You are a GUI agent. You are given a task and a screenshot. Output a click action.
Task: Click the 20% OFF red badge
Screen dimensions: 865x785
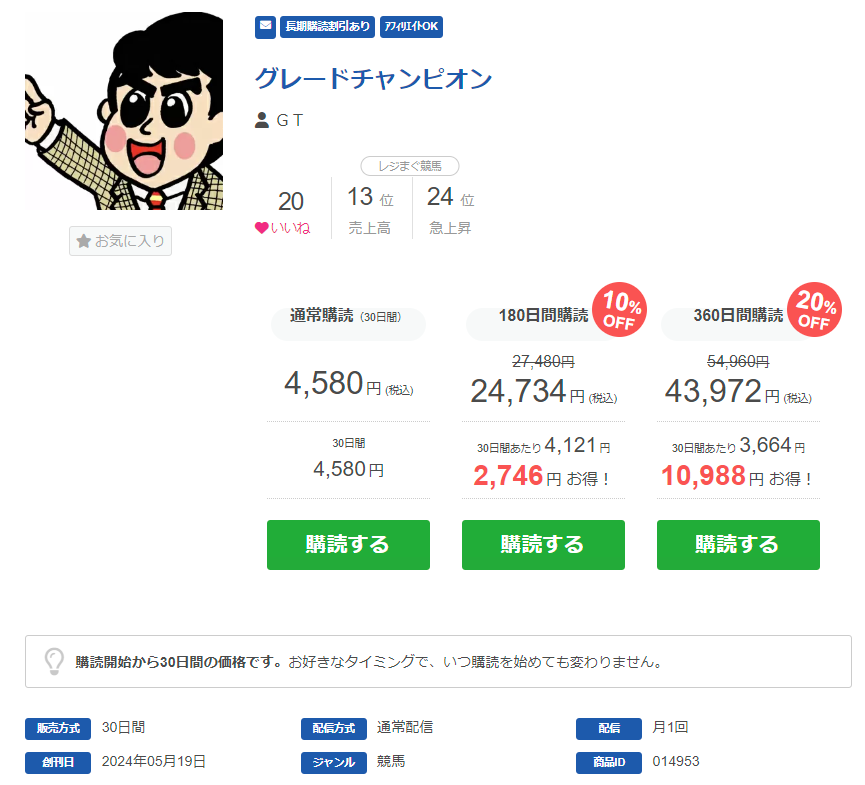tap(814, 309)
